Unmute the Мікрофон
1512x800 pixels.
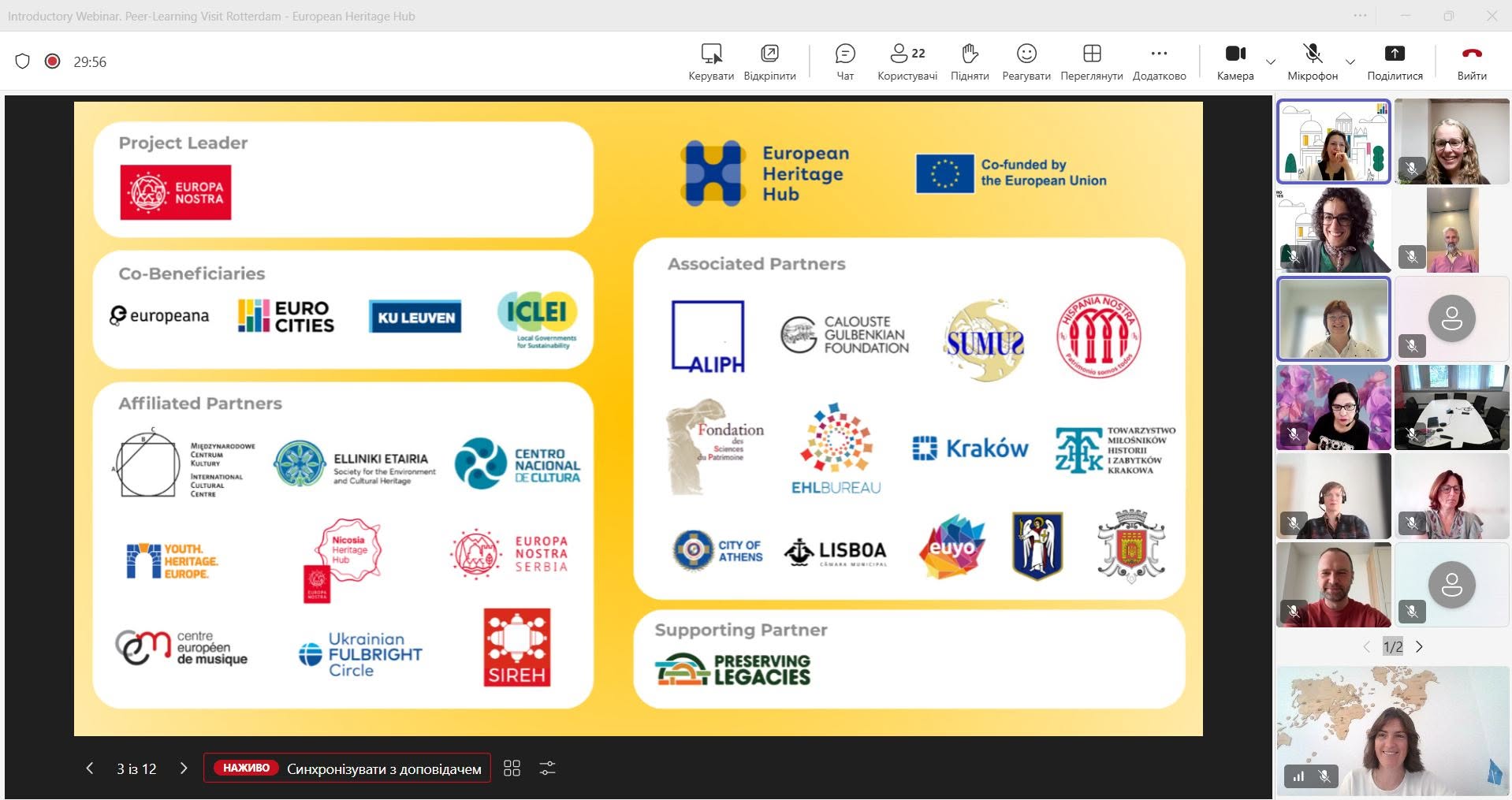1313,62
